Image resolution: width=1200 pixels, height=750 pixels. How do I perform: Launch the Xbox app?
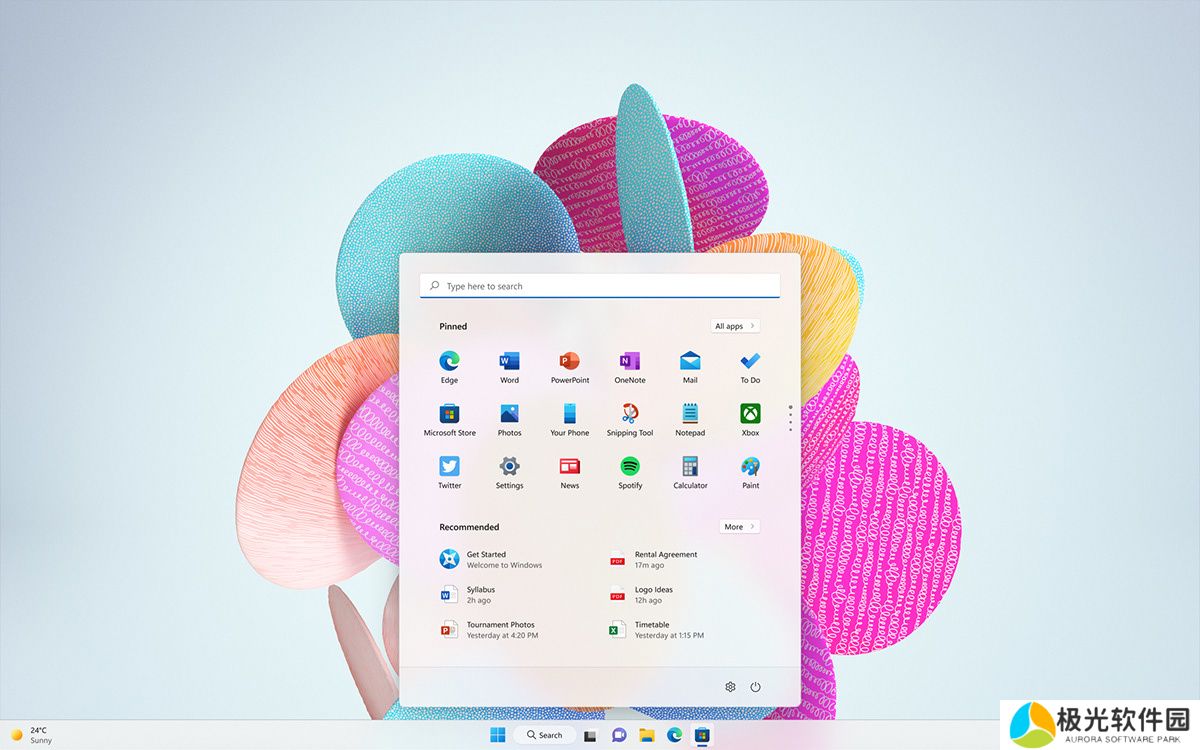point(750,414)
